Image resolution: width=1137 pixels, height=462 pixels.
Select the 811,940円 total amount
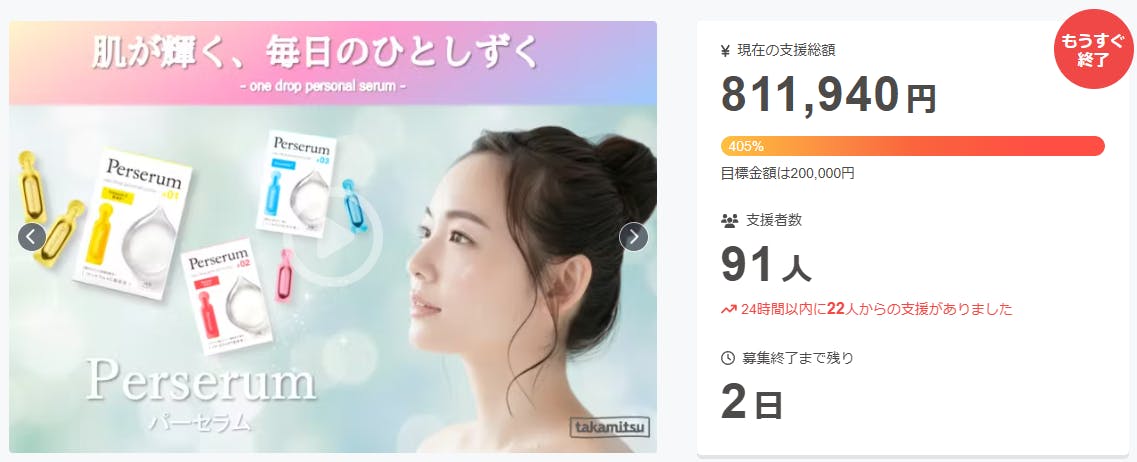pyautogui.click(x=828, y=94)
